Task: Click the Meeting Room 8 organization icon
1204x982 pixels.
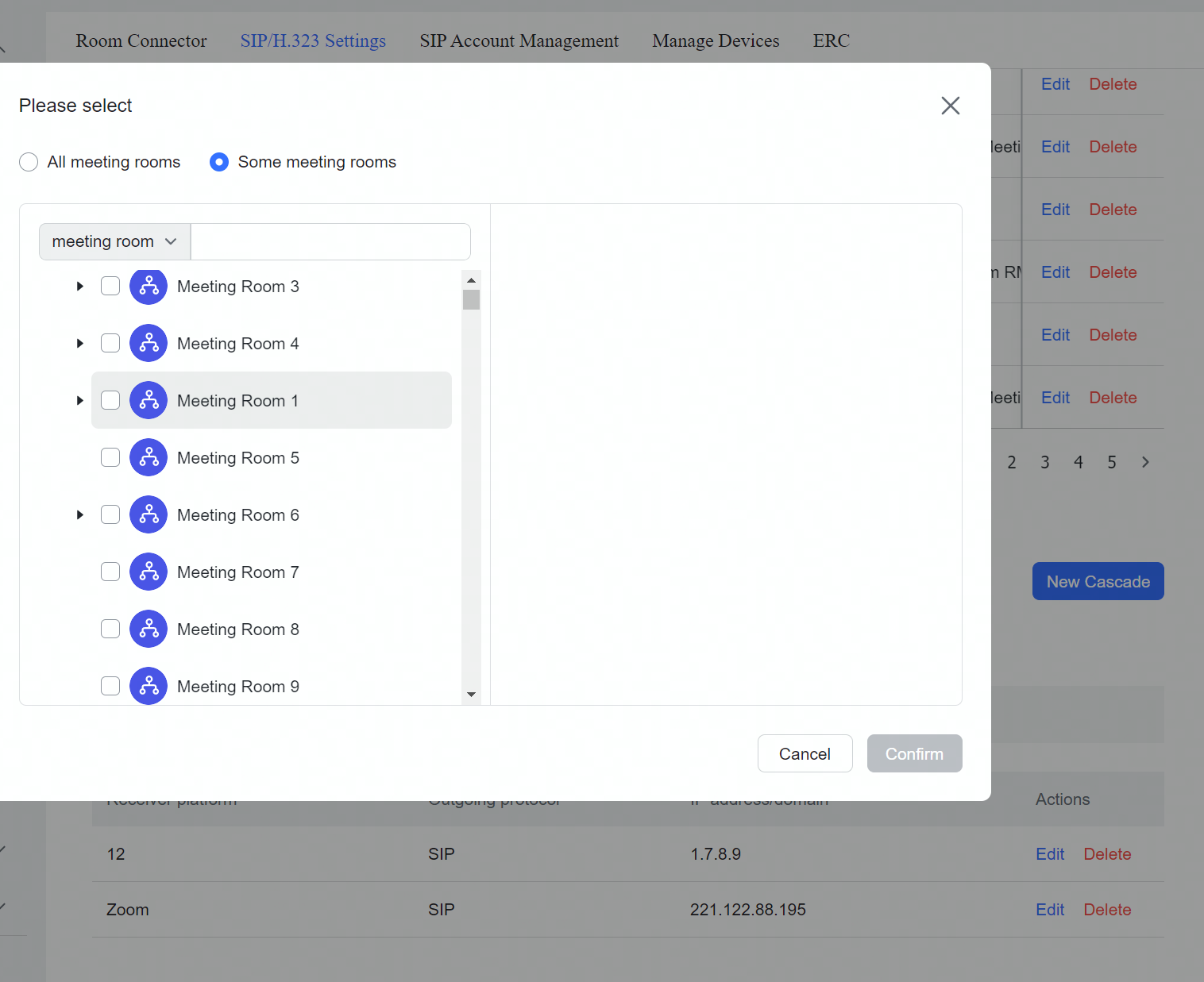Action: pos(149,629)
